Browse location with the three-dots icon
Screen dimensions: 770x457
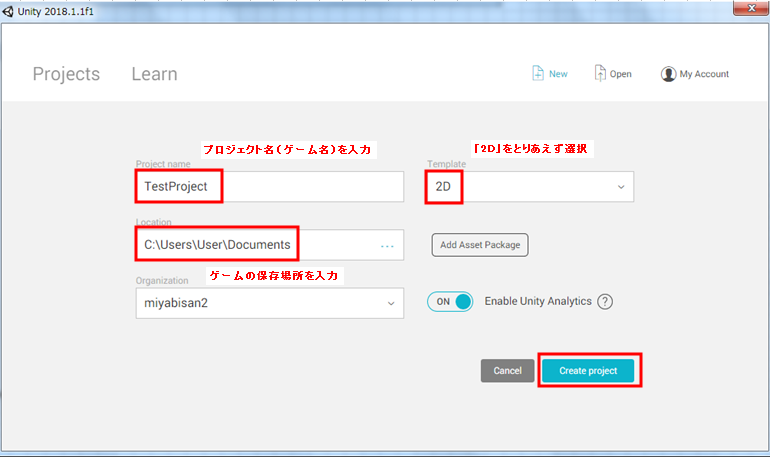(x=387, y=246)
